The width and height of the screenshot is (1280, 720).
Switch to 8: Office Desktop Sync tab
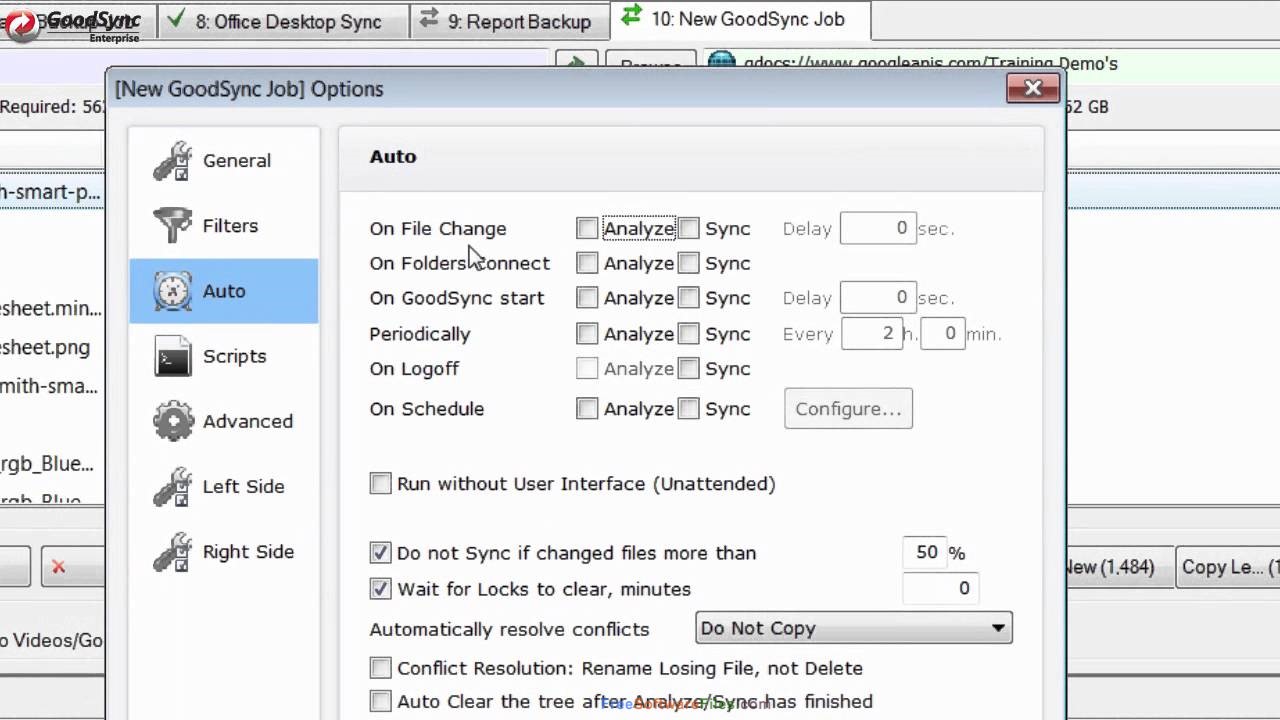click(x=281, y=21)
